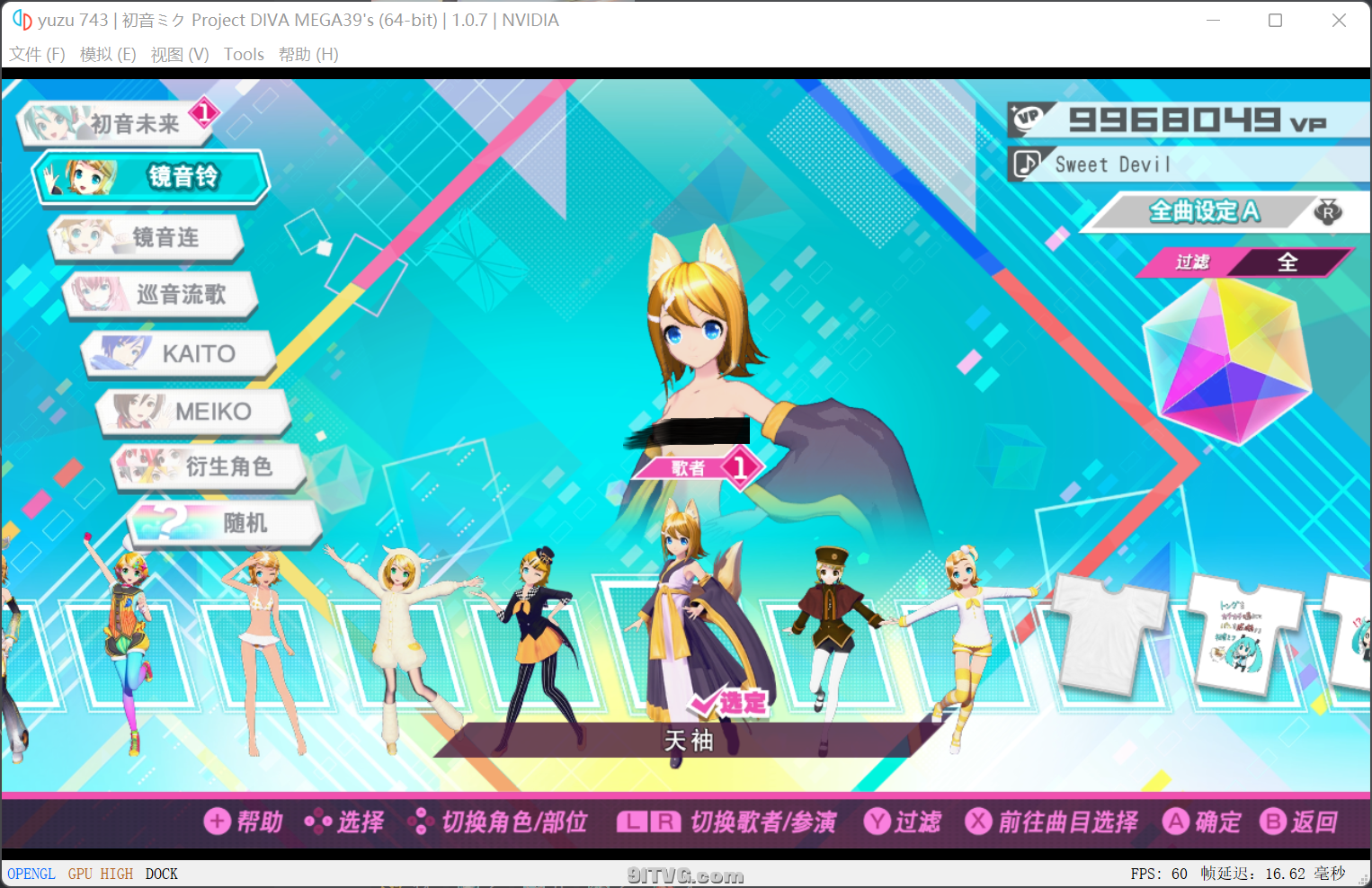Screen dimensions: 1372x888
Task: Click the X 前往曲目选择 icon
Action: pyautogui.click(x=978, y=821)
